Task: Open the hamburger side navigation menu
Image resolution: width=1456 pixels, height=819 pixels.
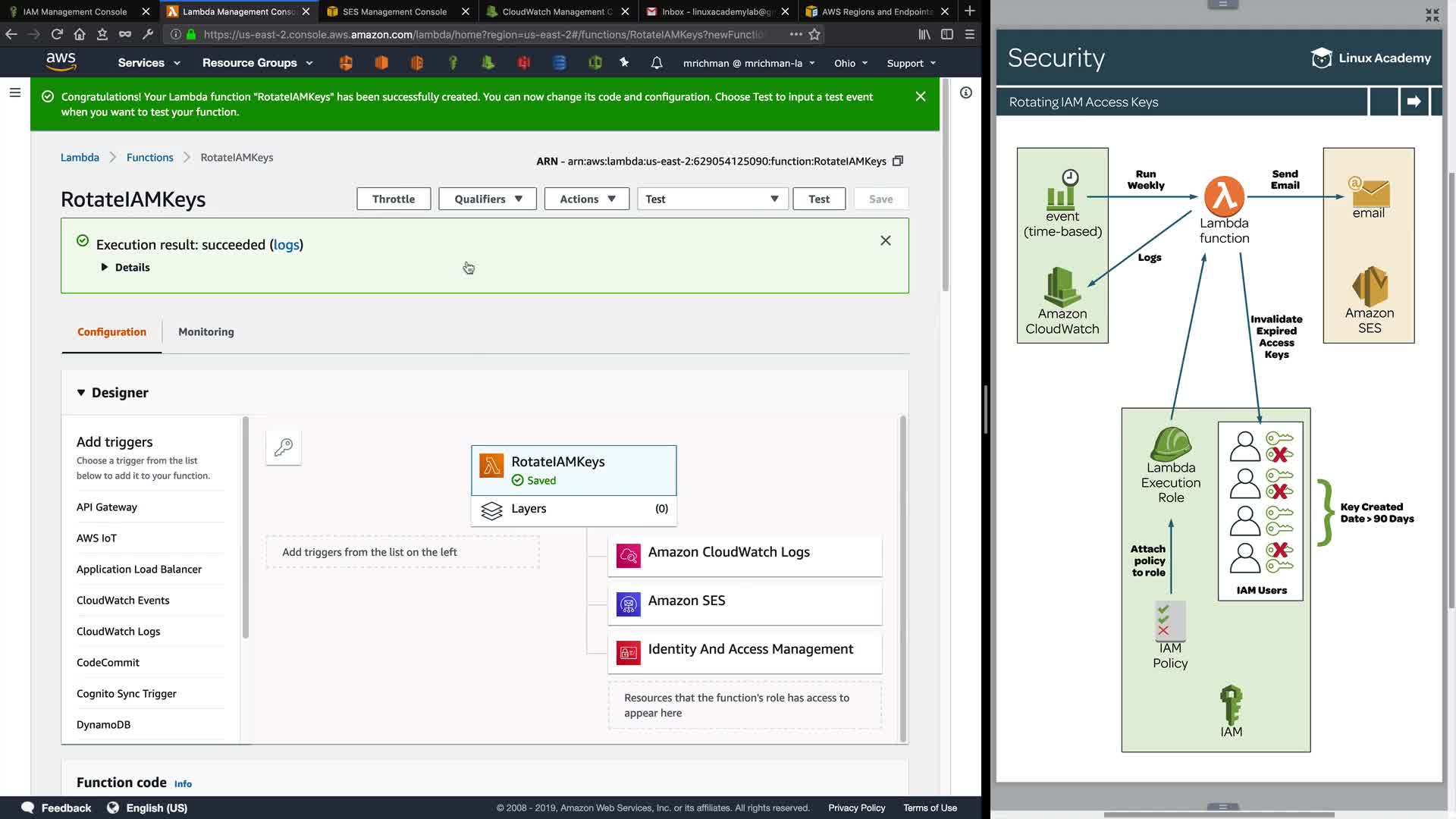Action: pyautogui.click(x=15, y=93)
